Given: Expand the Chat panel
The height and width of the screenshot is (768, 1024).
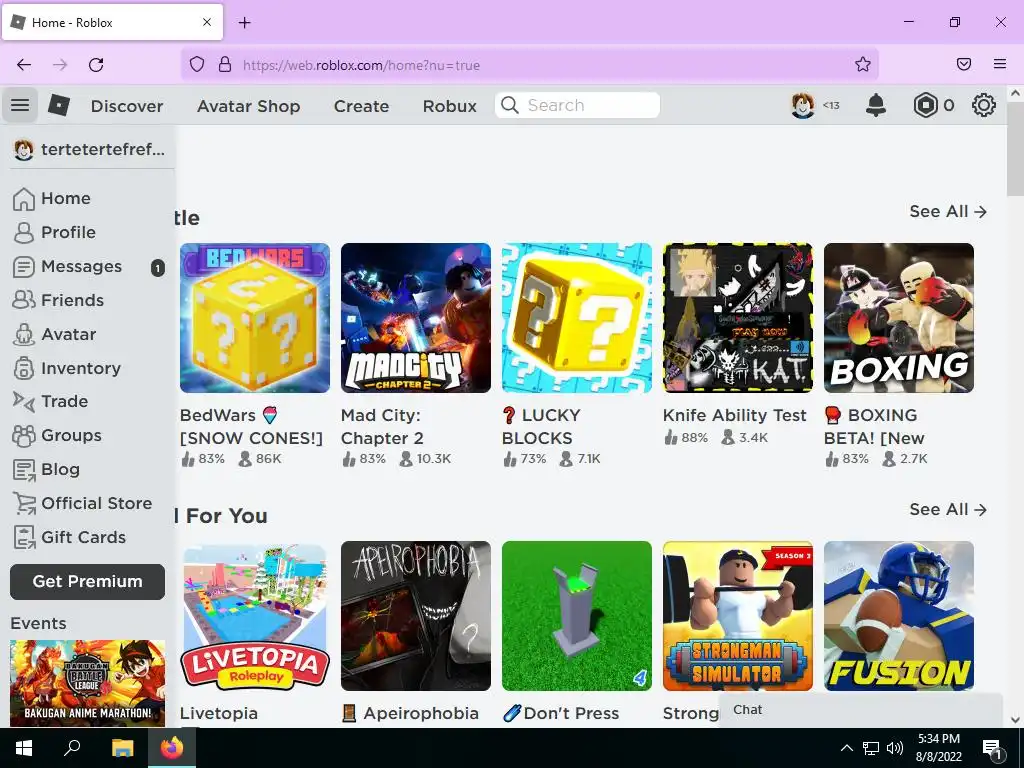Looking at the screenshot, I should tap(861, 710).
